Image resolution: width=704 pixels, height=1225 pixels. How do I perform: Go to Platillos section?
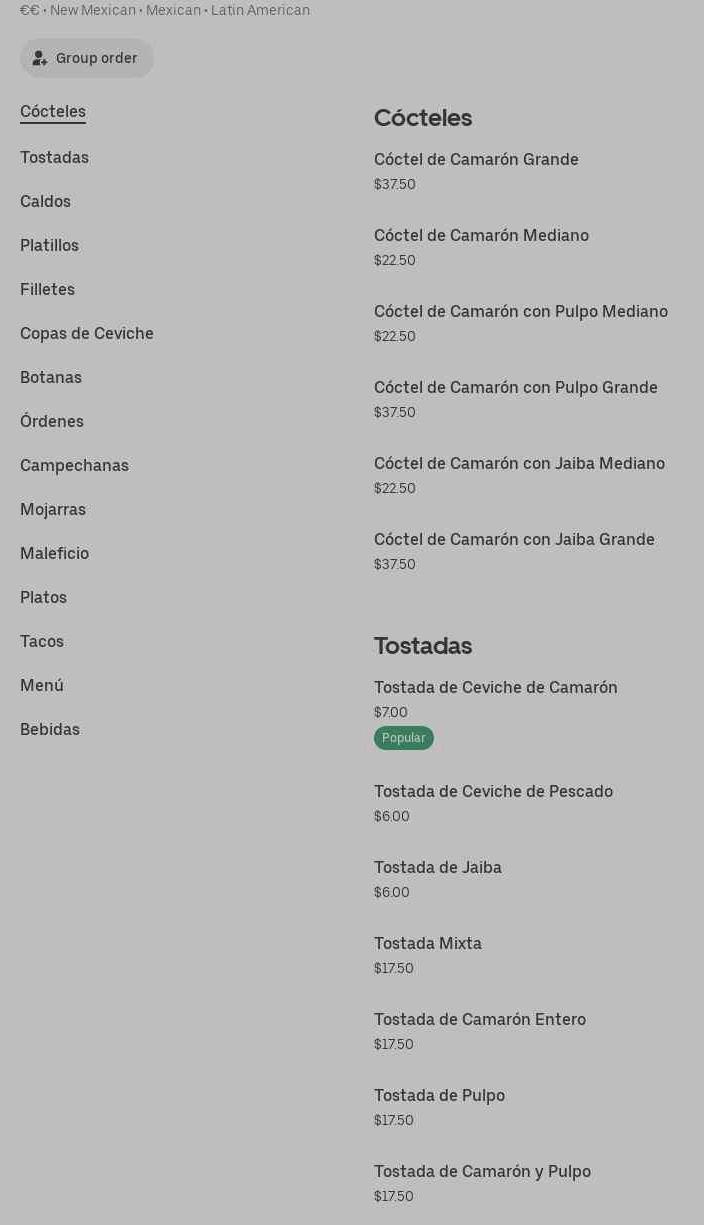(x=49, y=245)
